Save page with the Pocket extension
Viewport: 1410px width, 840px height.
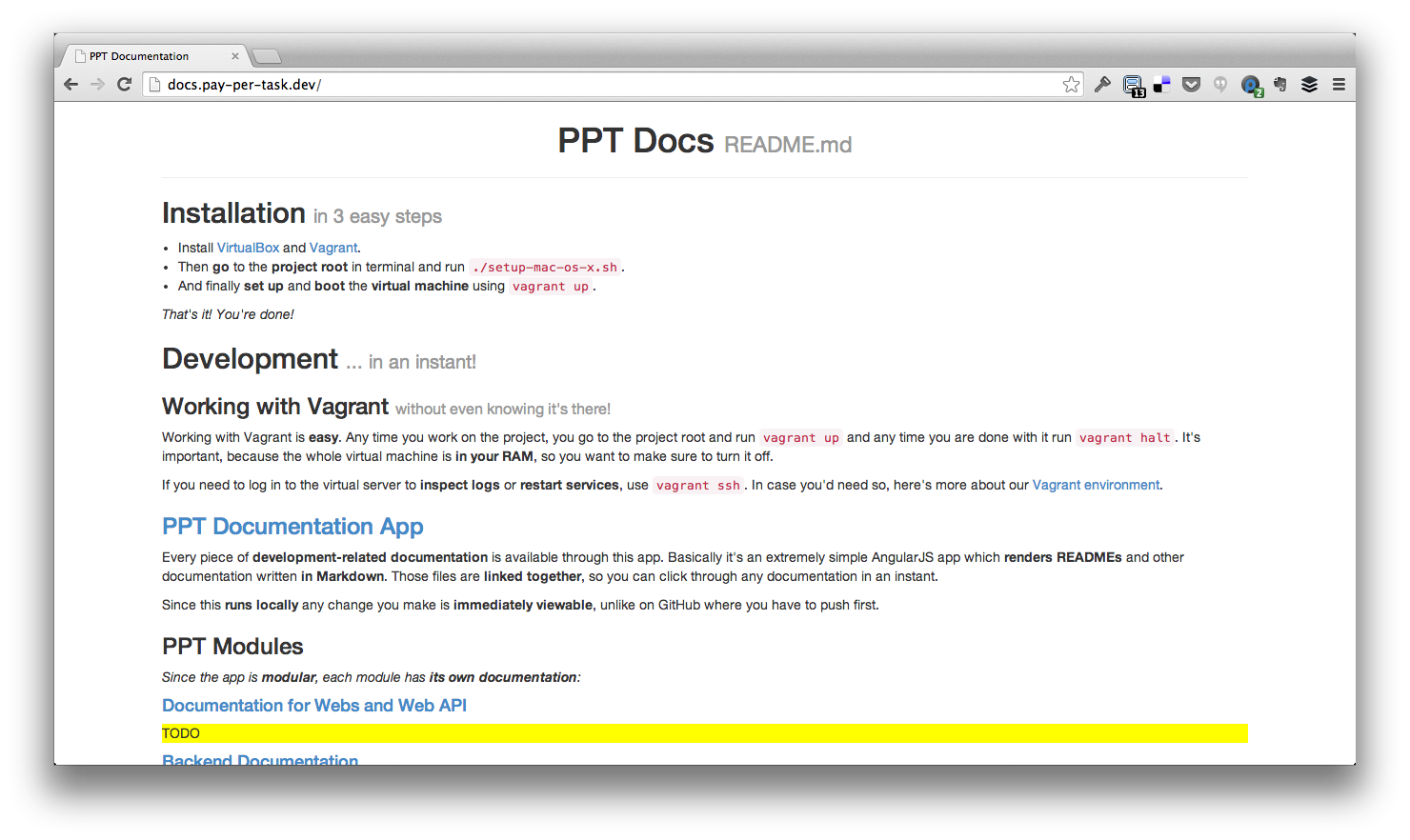[x=1191, y=84]
